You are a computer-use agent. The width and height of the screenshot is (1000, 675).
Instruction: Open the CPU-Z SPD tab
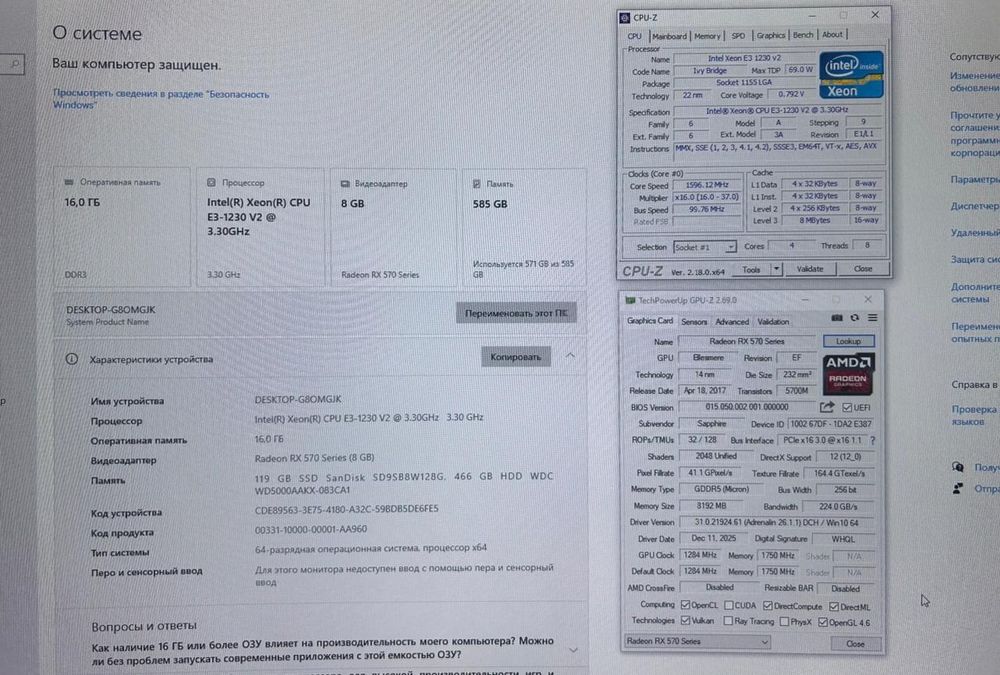(x=738, y=36)
